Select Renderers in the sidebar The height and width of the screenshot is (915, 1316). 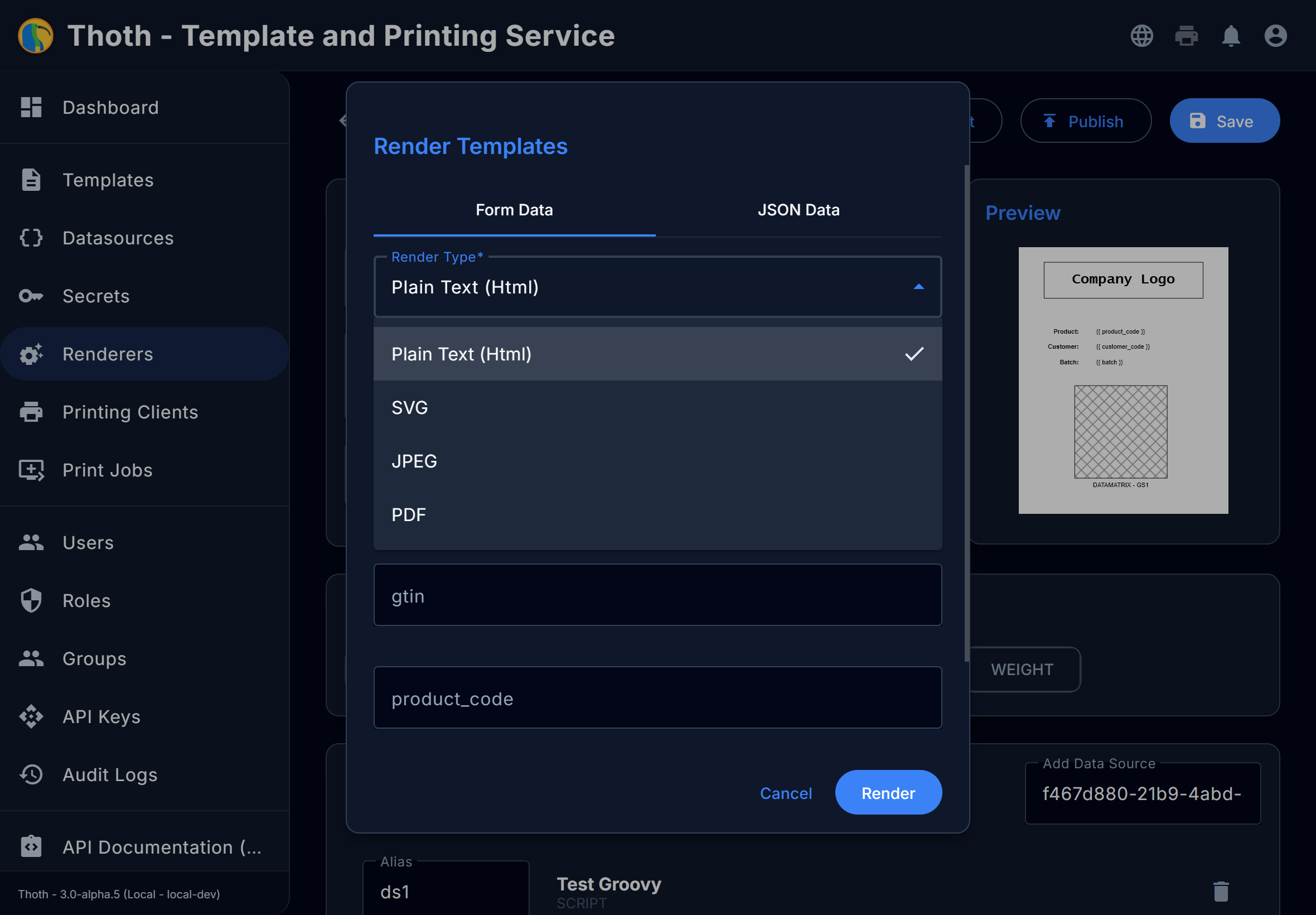144,354
